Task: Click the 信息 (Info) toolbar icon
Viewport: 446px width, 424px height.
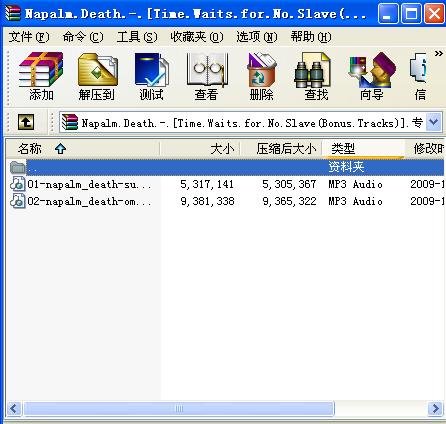Action: tap(419, 77)
